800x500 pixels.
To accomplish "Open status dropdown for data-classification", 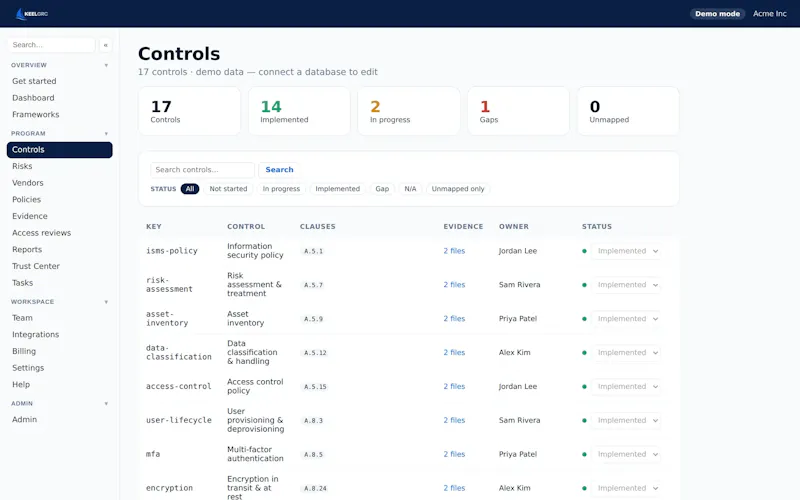I will [x=627, y=353].
